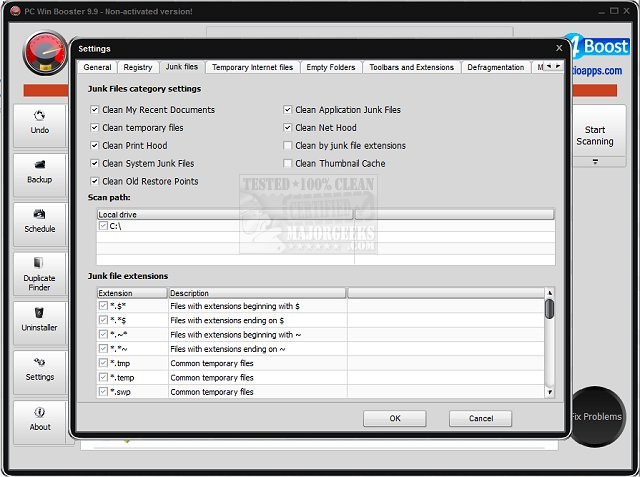The width and height of the screenshot is (640, 477).
Task: Select the *.*~ extension row
Action: pos(321,348)
